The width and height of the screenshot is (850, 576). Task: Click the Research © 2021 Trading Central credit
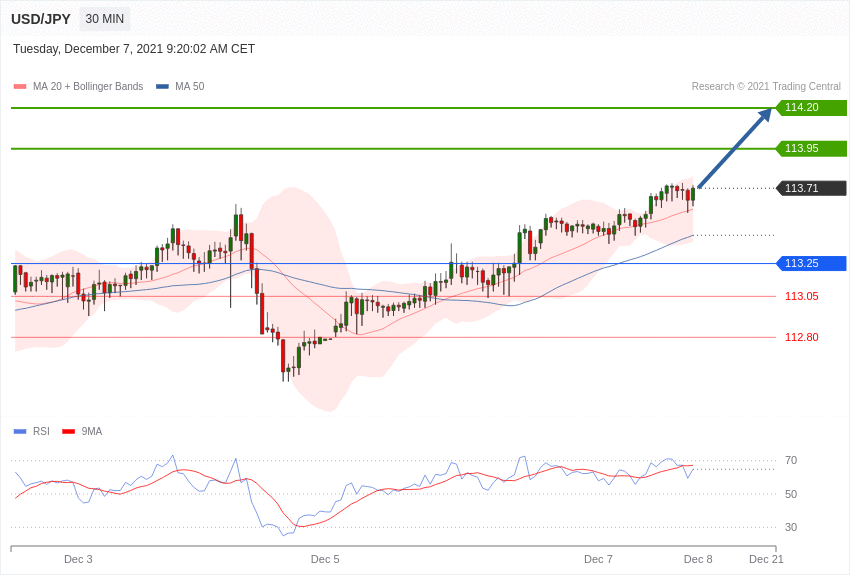pyautogui.click(x=766, y=87)
